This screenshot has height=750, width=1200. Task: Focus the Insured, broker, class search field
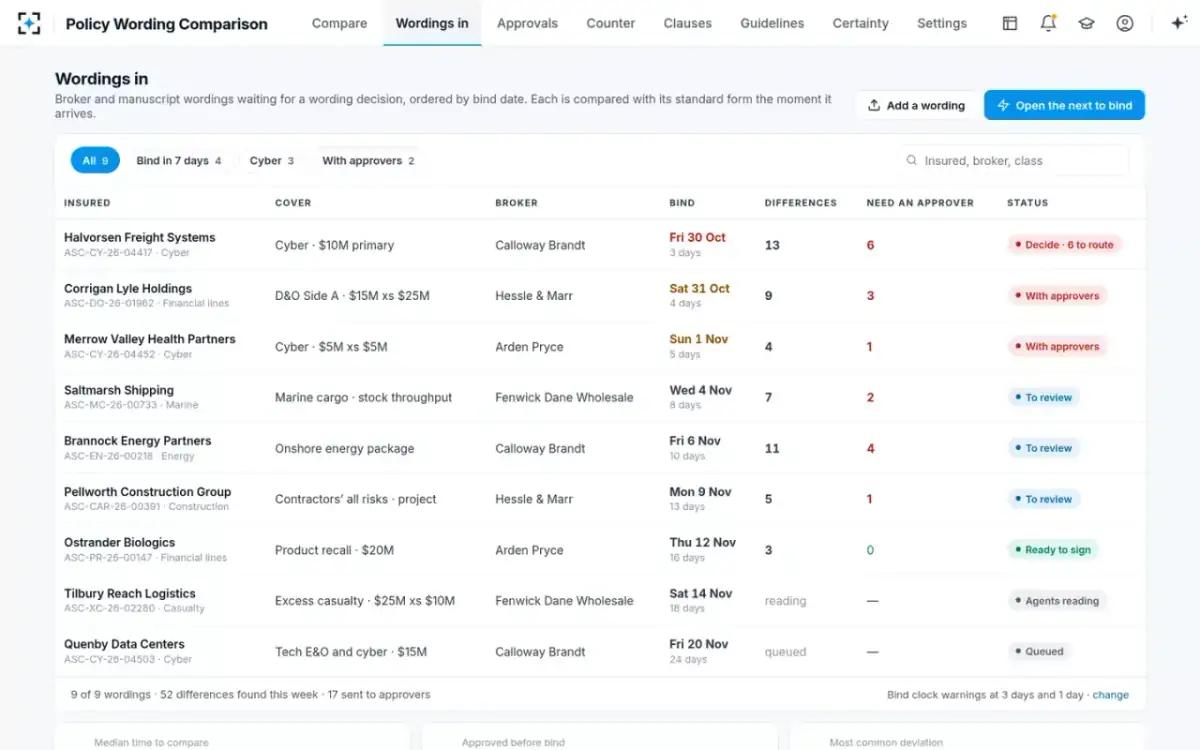[1012, 160]
